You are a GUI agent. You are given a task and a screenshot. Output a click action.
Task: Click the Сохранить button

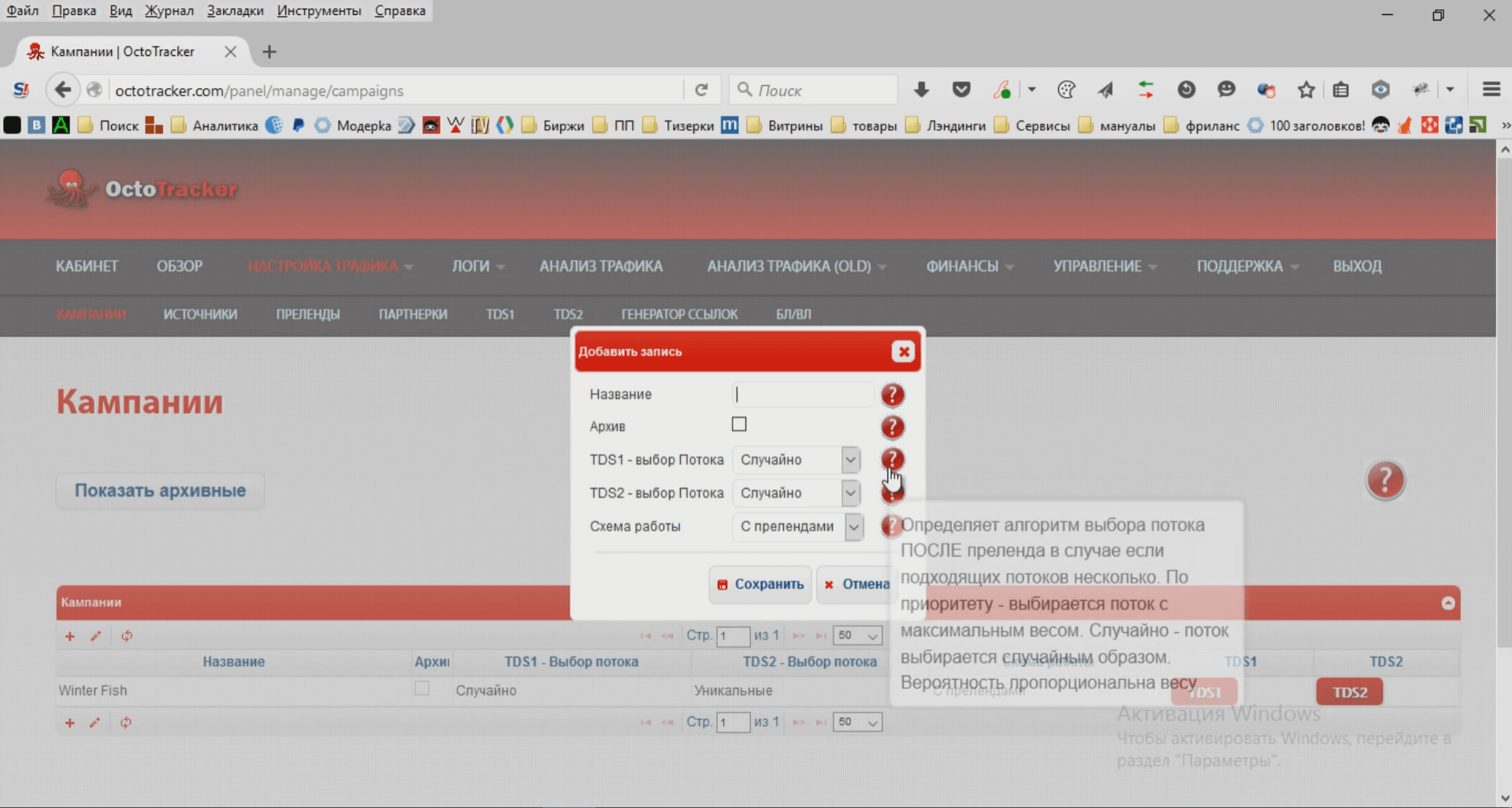(760, 584)
